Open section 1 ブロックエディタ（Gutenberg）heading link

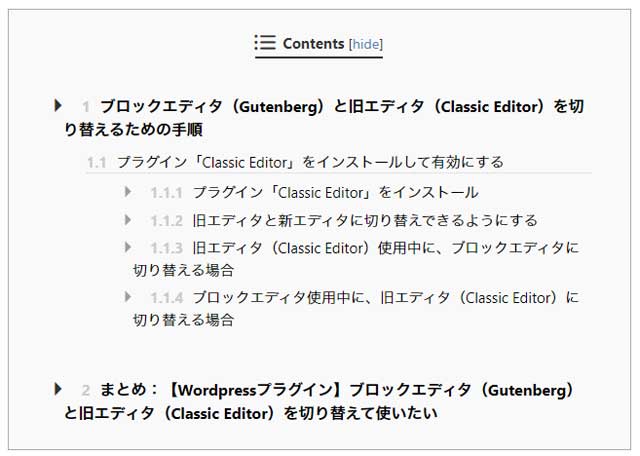pyautogui.click(x=324, y=118)
